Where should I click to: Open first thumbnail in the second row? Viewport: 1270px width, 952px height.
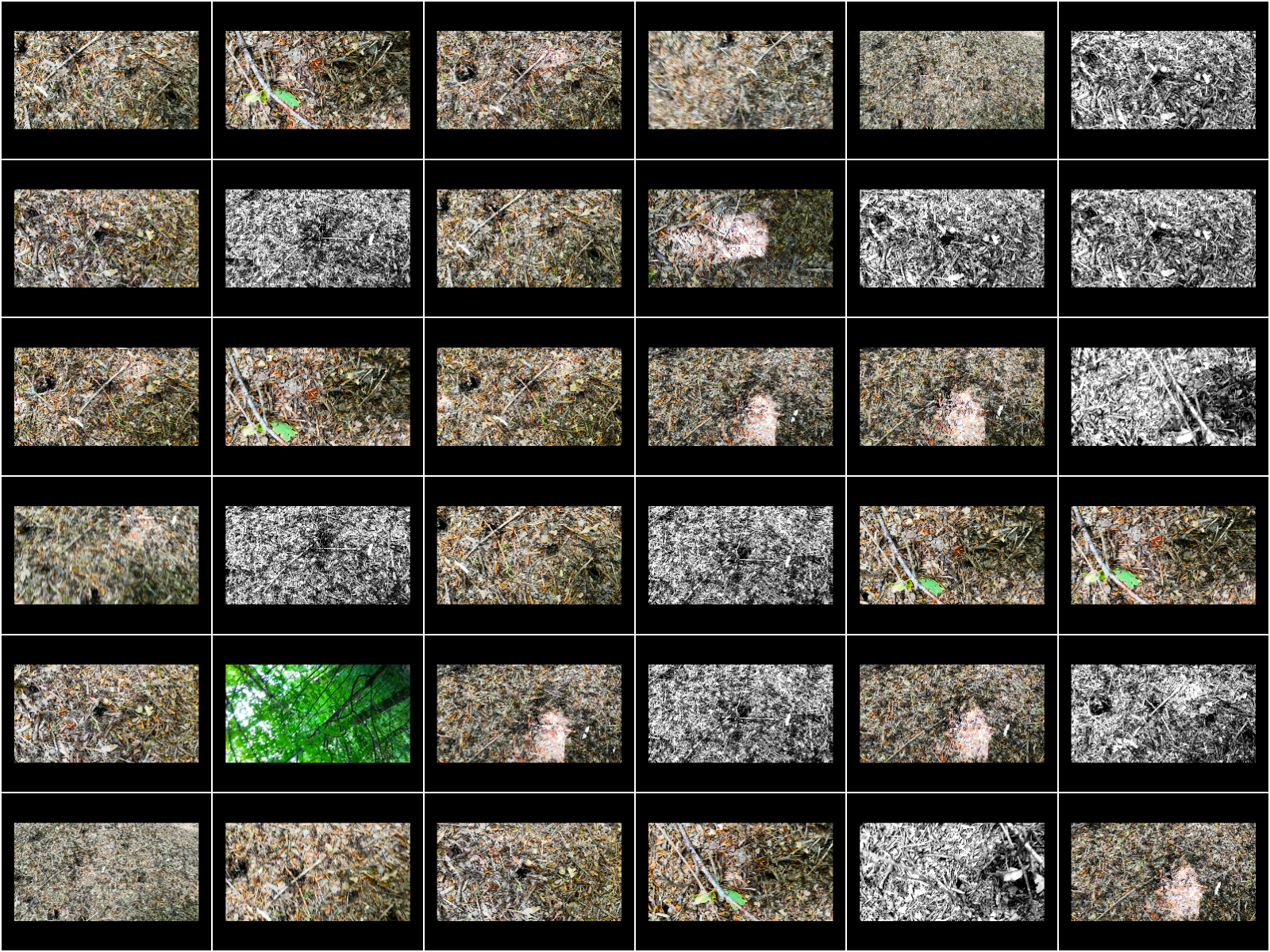[x=106, y=238]
